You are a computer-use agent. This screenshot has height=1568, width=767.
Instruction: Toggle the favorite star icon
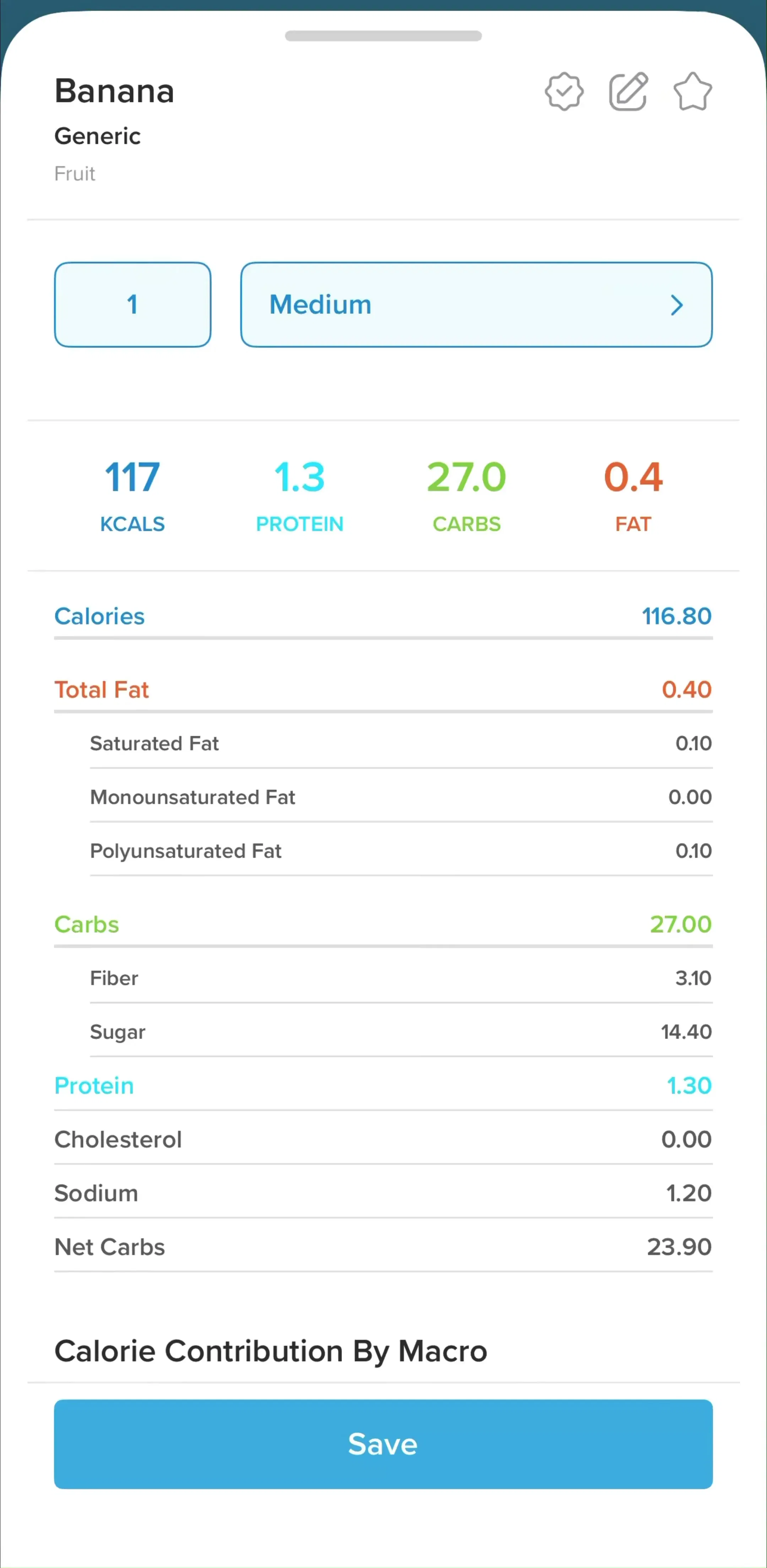(692, 92)
